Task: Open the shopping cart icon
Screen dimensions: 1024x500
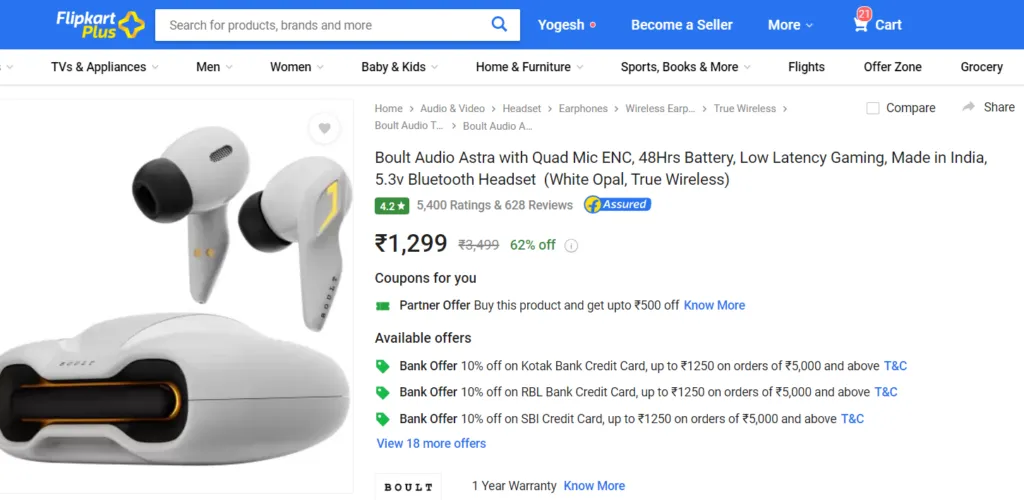Action: 861,24
